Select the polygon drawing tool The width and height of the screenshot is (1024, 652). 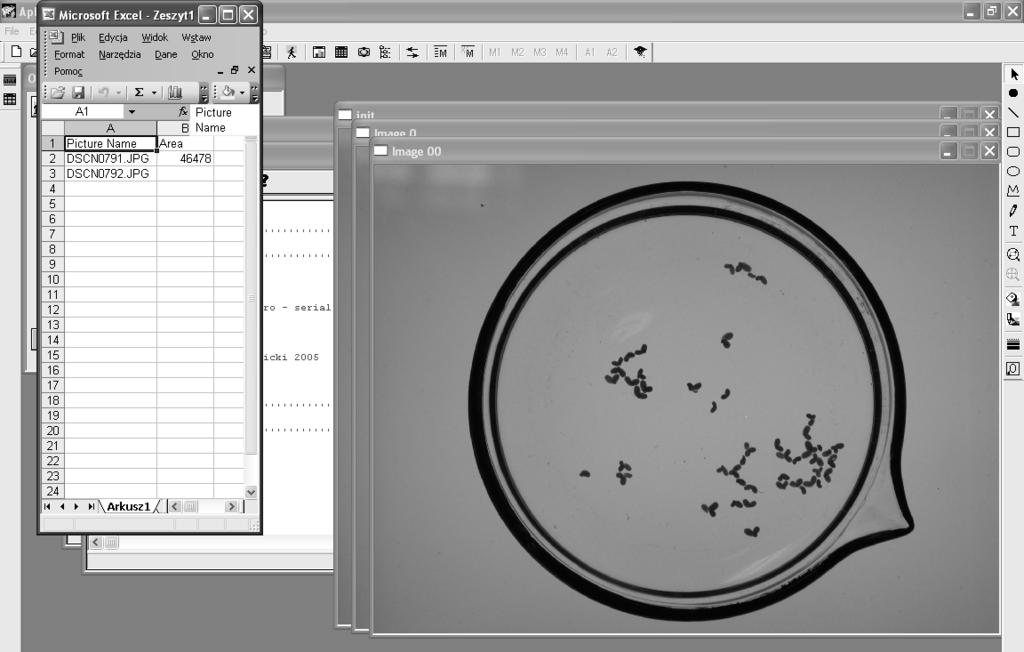click(1014, 191)
